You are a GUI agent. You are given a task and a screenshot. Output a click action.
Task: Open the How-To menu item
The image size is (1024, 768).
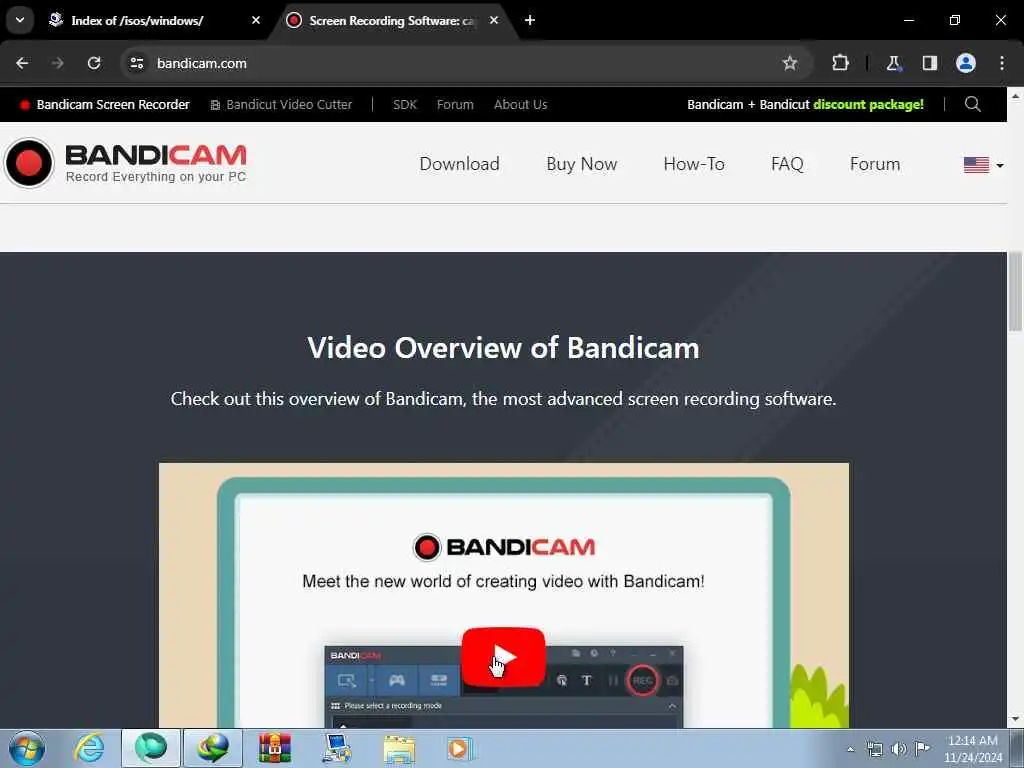pos(694,164)
